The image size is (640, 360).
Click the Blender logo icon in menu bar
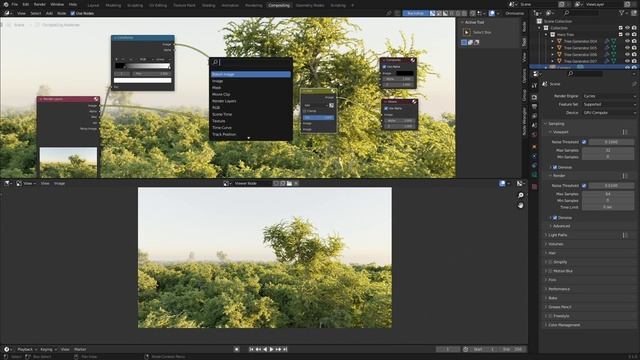click(x=5, y=4)
